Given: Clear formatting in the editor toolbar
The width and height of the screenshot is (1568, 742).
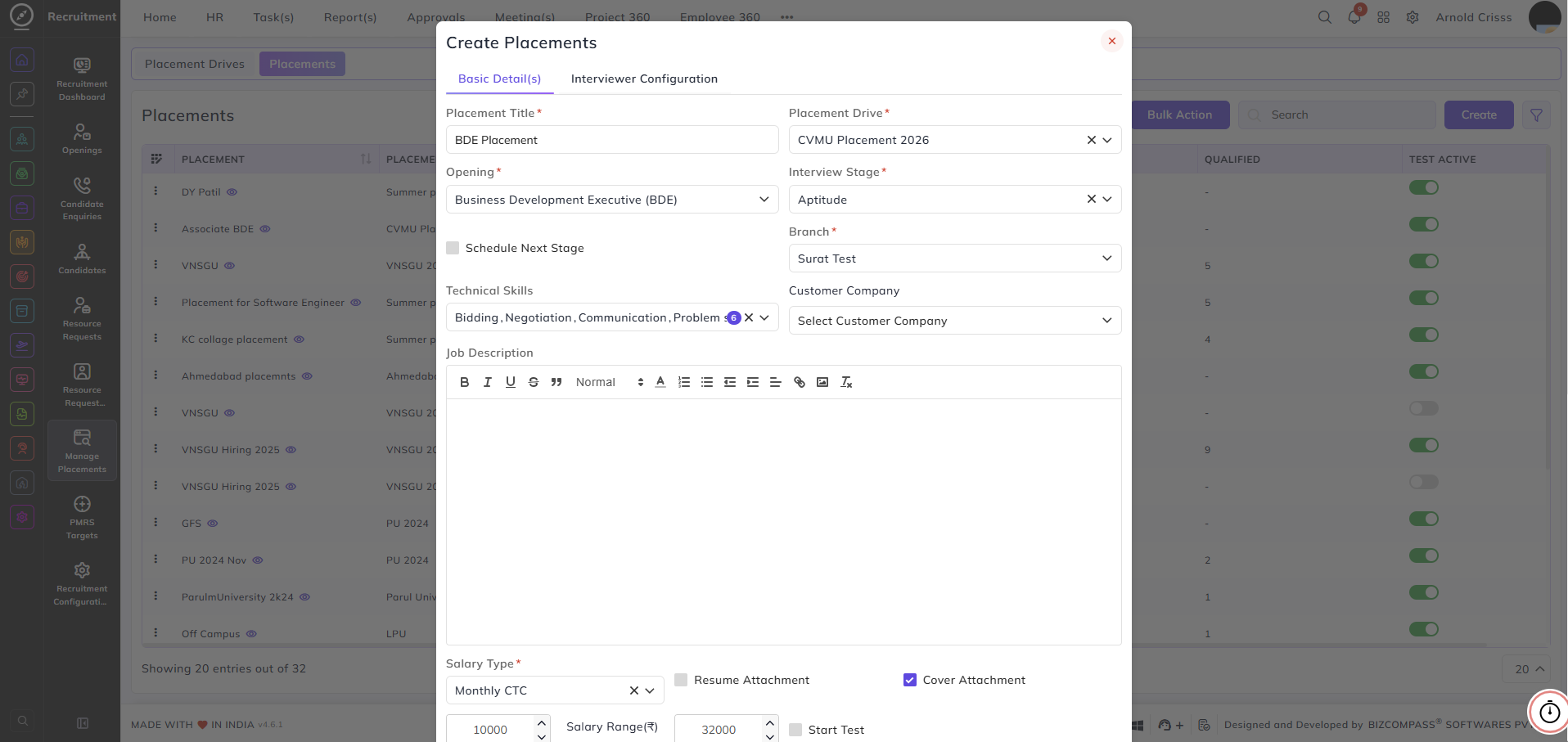Looking at the screenshot, I should tap(846, 382).
